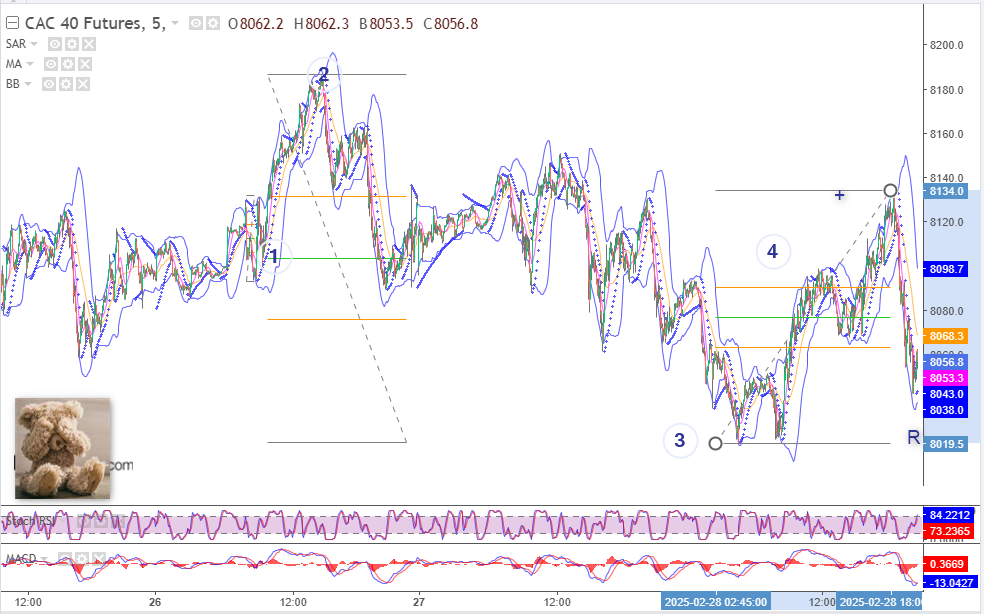The image size is (984, 614).
Task: Click the R letter near the price axis
Action: pos(914,438)
